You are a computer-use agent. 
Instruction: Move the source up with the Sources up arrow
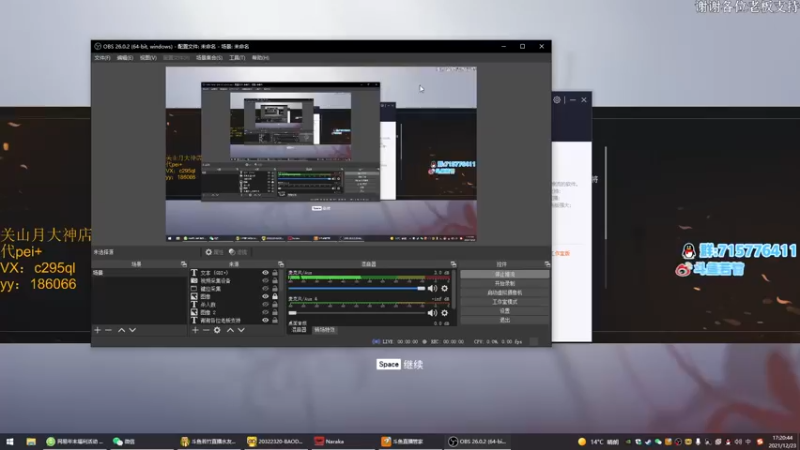230,330
